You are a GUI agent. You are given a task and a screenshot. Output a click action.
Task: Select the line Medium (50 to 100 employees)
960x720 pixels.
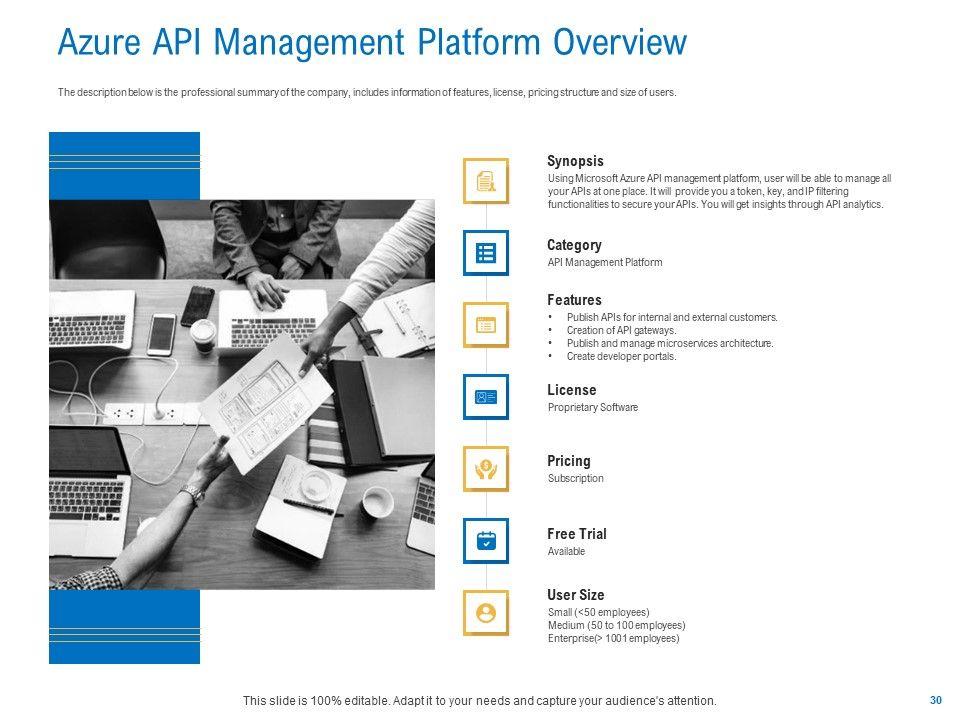tap(616, 625)
